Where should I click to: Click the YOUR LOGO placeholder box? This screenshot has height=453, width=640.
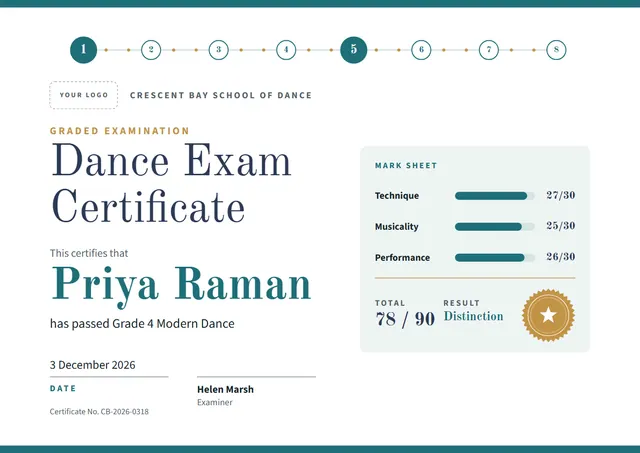(x=84, y=95)
